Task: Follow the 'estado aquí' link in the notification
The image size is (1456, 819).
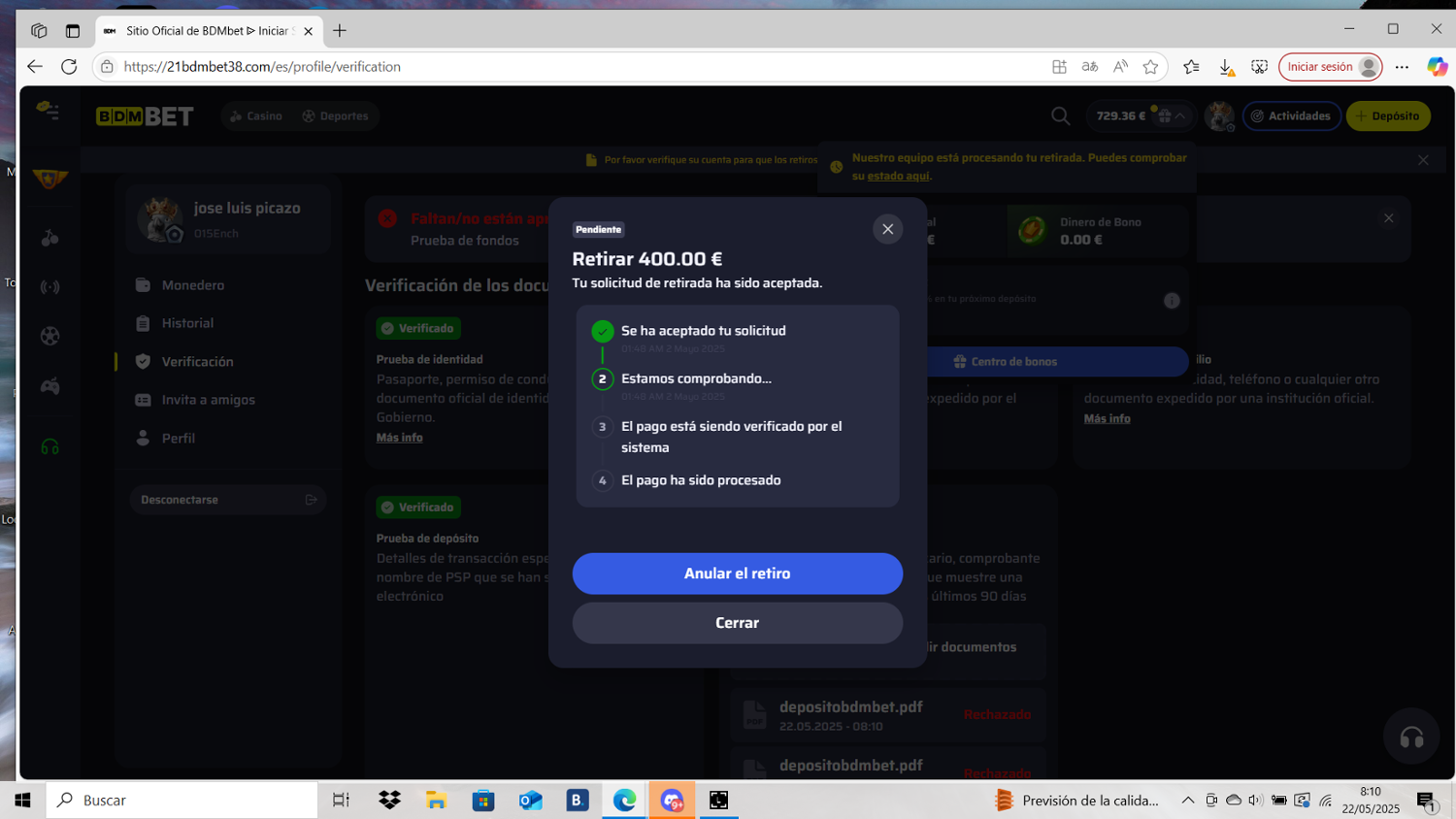Action: point(897,177)
